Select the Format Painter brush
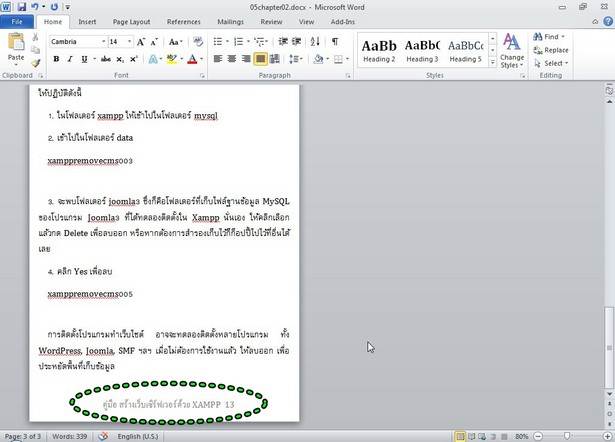Image resolution: width=615 pixels, height=442 pixels. [x=35, y=63]
